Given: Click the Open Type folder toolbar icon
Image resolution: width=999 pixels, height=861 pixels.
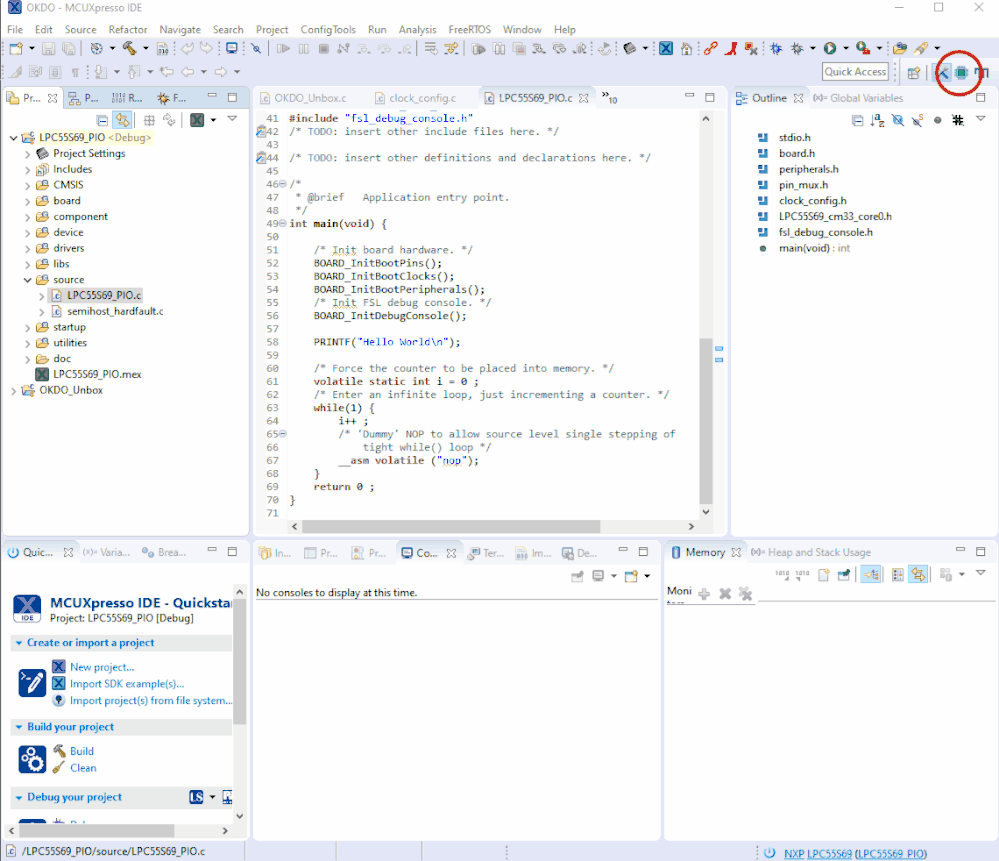Looking at the screenshot, I should pos(900,48).
